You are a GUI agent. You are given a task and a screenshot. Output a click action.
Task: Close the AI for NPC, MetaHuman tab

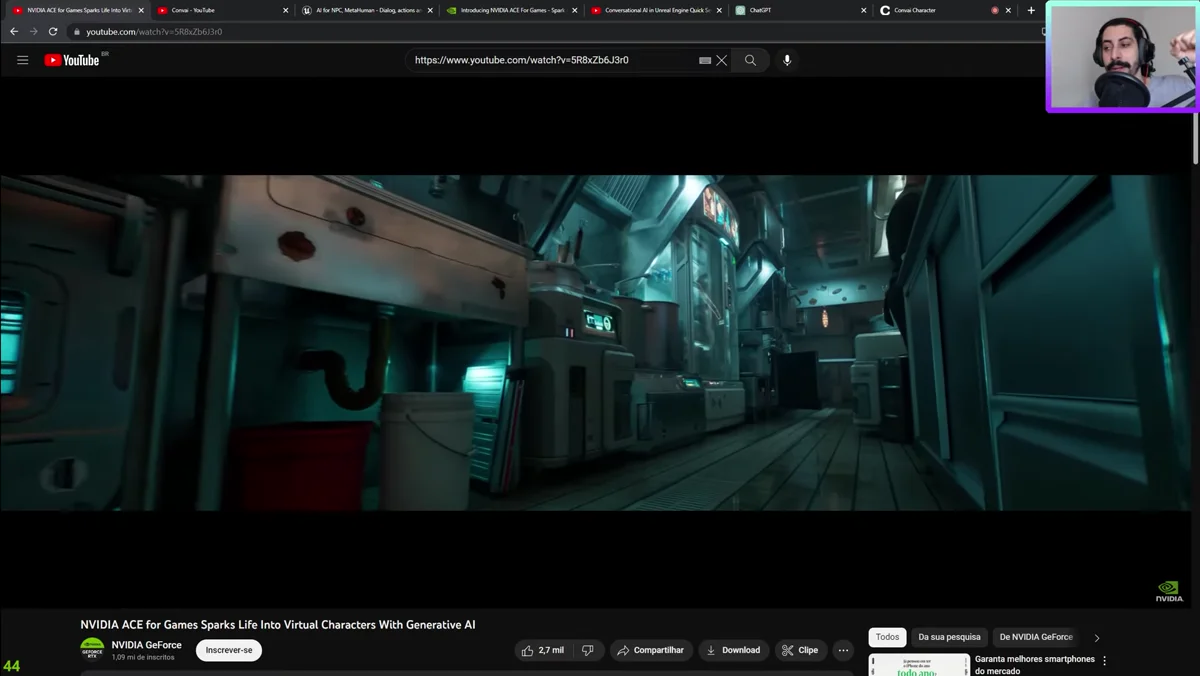pyautogui.click(x=431, y=10)
